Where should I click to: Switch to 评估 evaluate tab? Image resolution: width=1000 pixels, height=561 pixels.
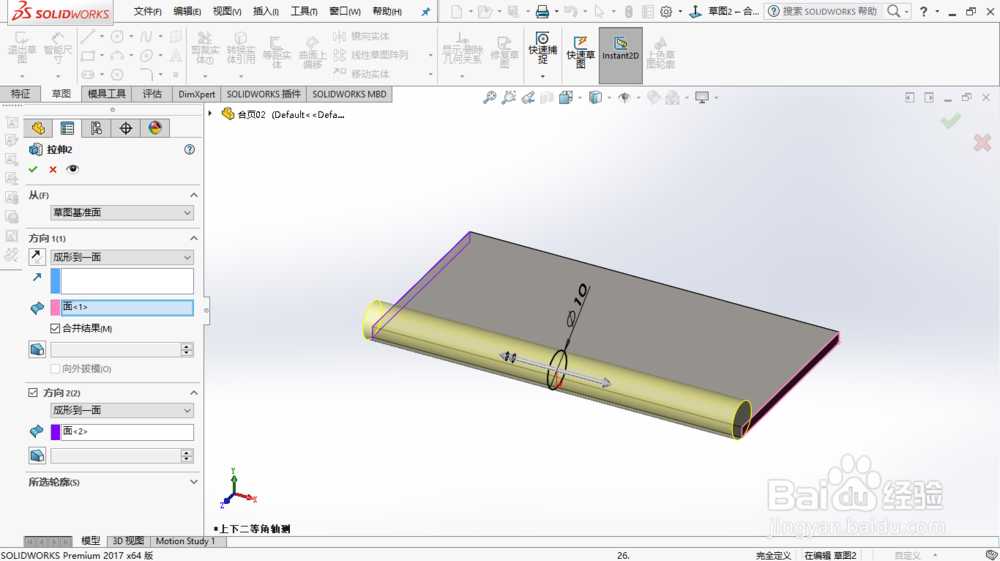152,94
